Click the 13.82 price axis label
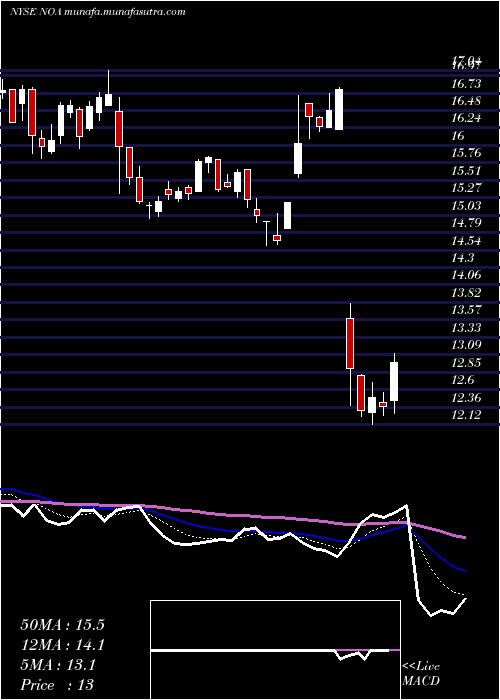The height and width of the screenshot is (700, 500). pos(466,293)
